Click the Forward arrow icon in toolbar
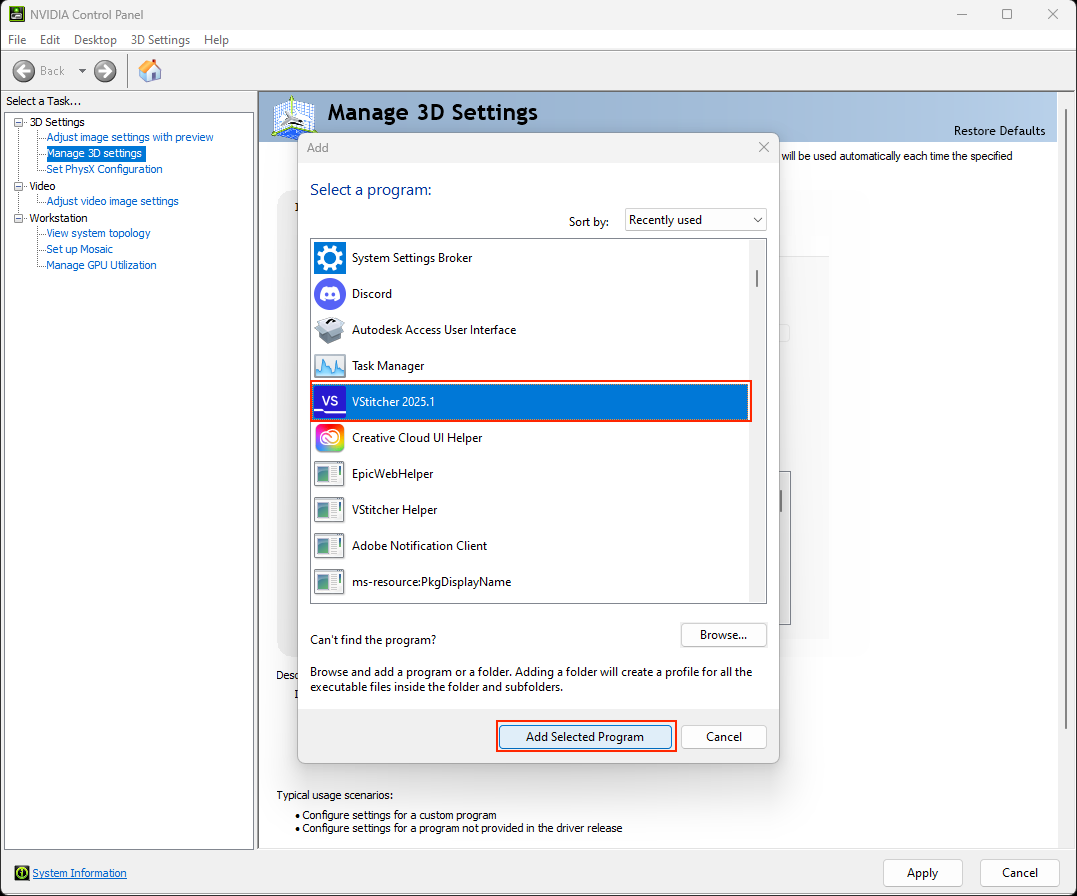The width and height of the screenshot is (1077, 896). [x=105, y=71]
